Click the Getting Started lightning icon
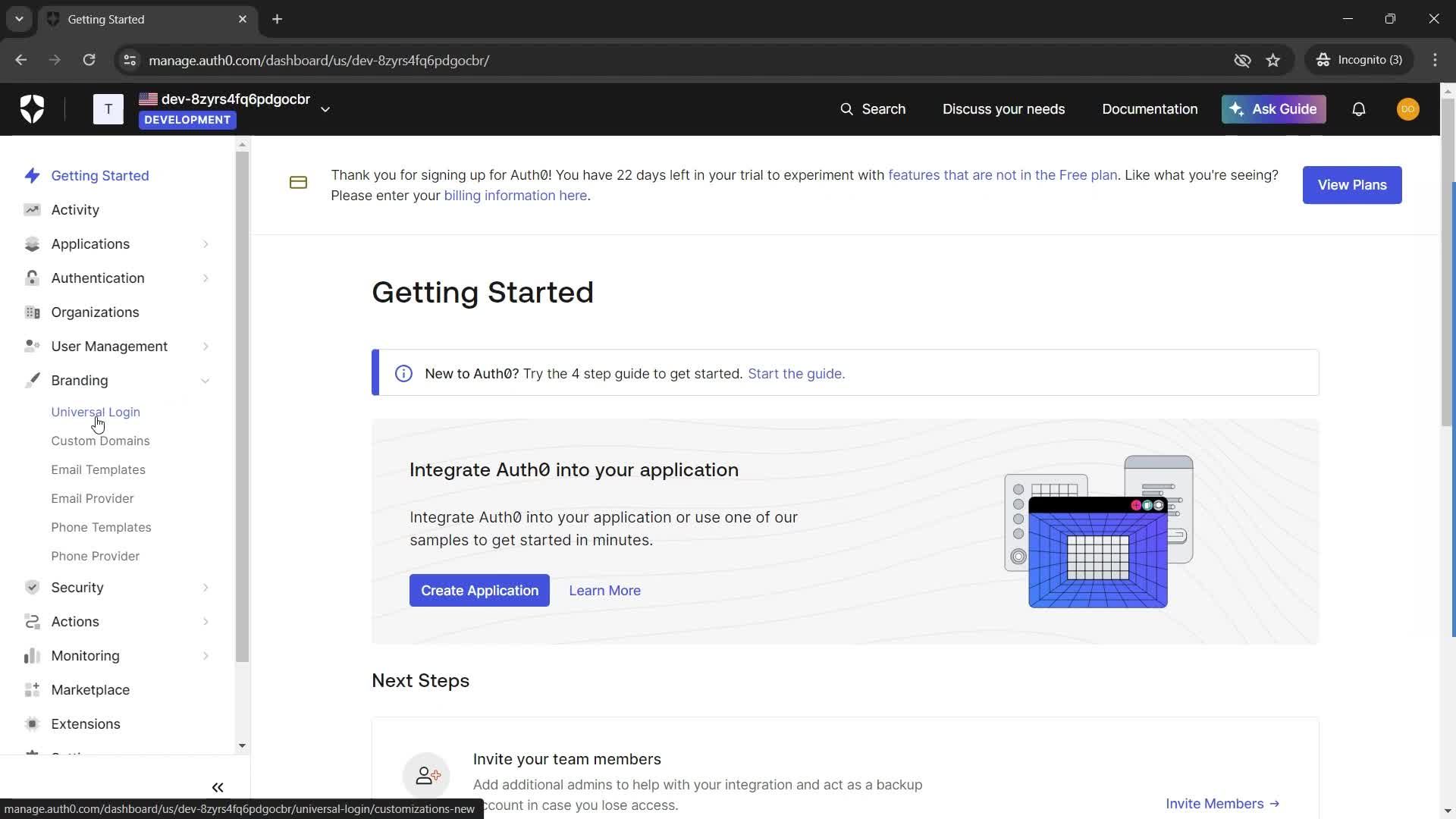This screenshot has width=1456, height=819. (32, 176)
